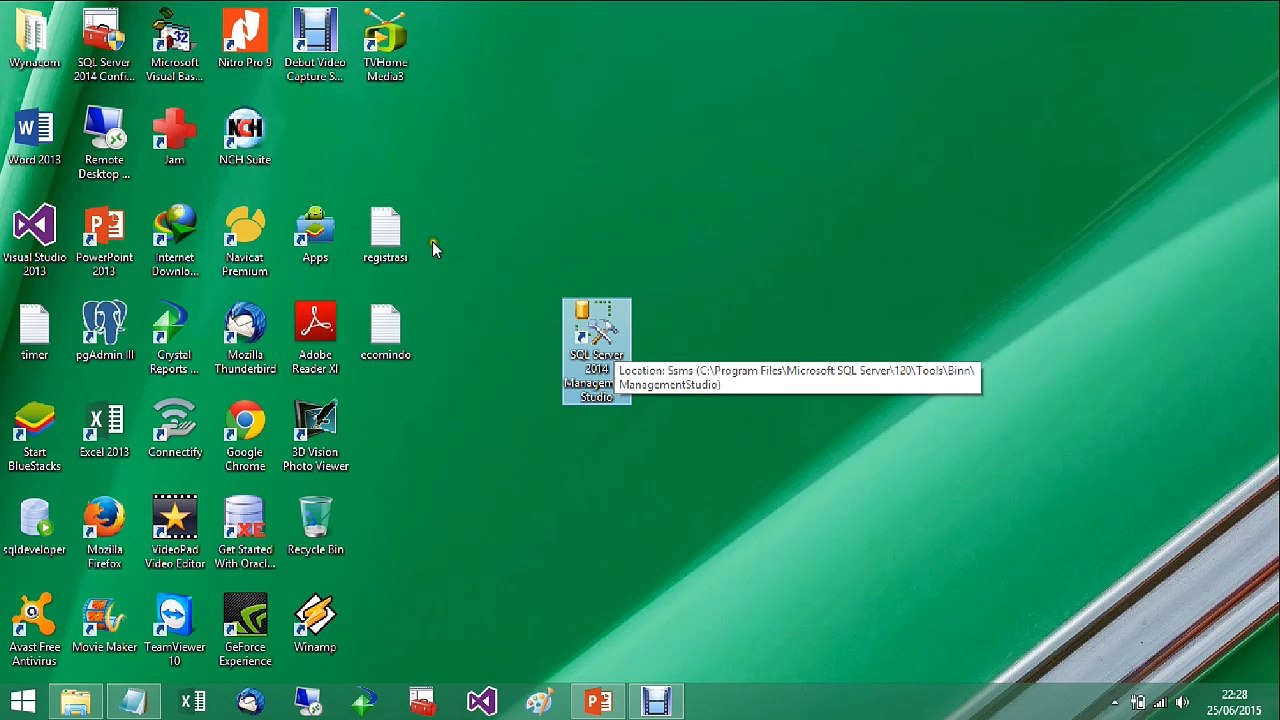Select Get Started With Oracle shortcut
Image resolution: width=1280 pixels, height=720 pixels.
coord(245,532)
